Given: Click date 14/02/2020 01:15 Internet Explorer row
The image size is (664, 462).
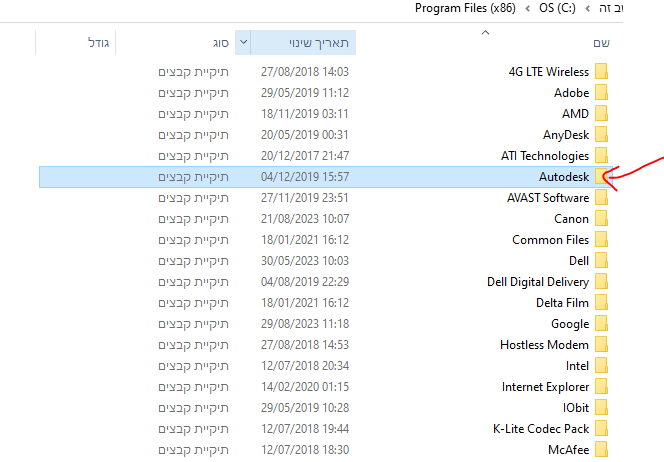Looking at the screenshot, I should (305, 387).
